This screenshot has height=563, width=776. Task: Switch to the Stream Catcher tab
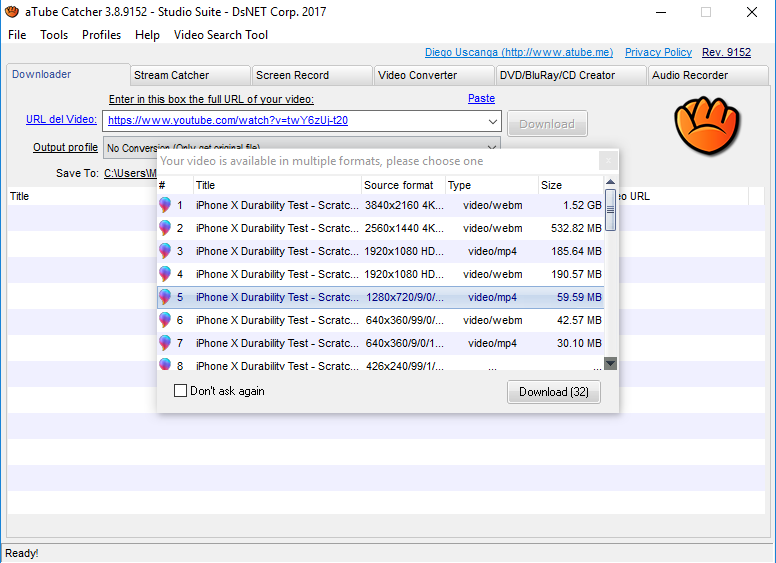(x=191, y=75)
